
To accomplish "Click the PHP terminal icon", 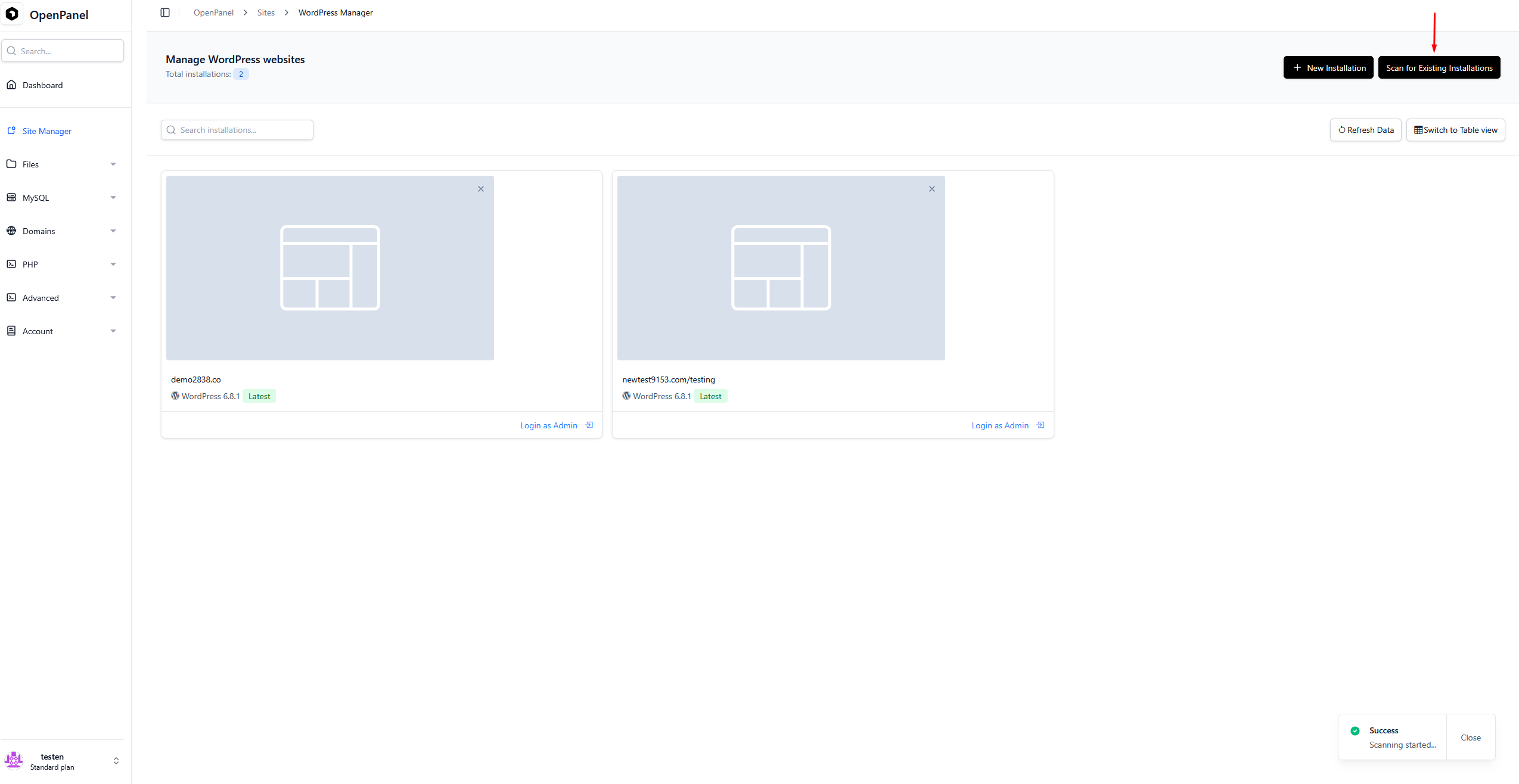I will pyautogui.click(x=11, y=264).
